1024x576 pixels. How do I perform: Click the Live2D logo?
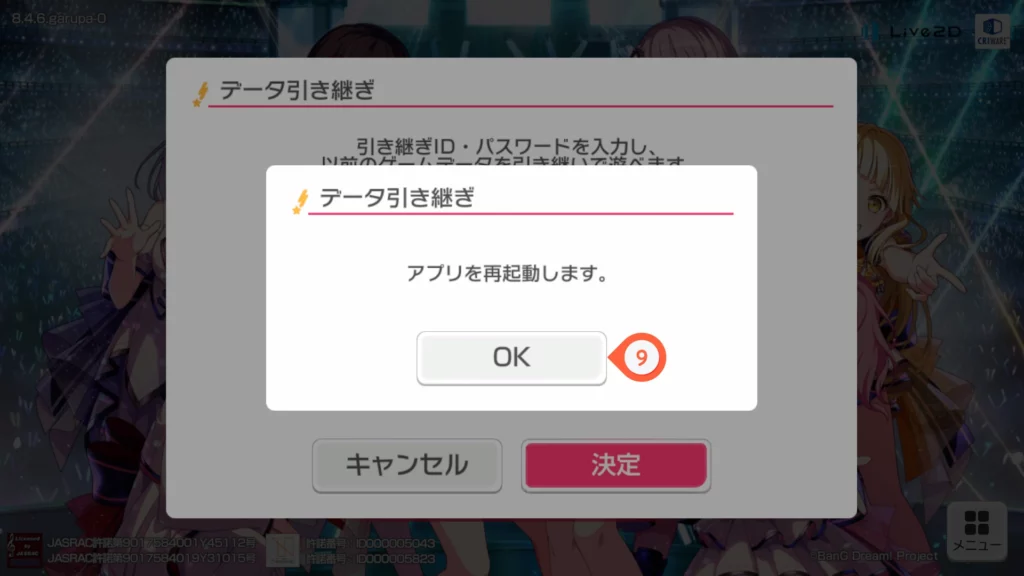(916, 31)
